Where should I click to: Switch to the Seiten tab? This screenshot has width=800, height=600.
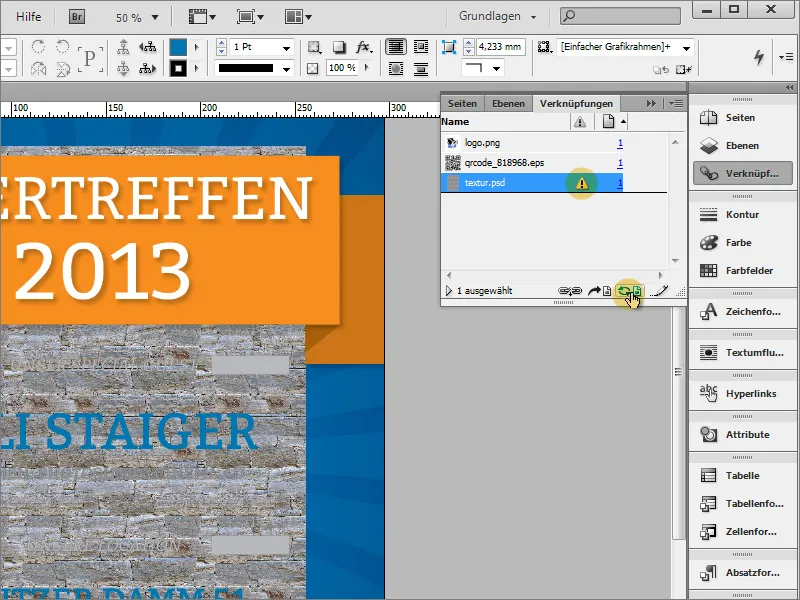(x=462, y=104)
